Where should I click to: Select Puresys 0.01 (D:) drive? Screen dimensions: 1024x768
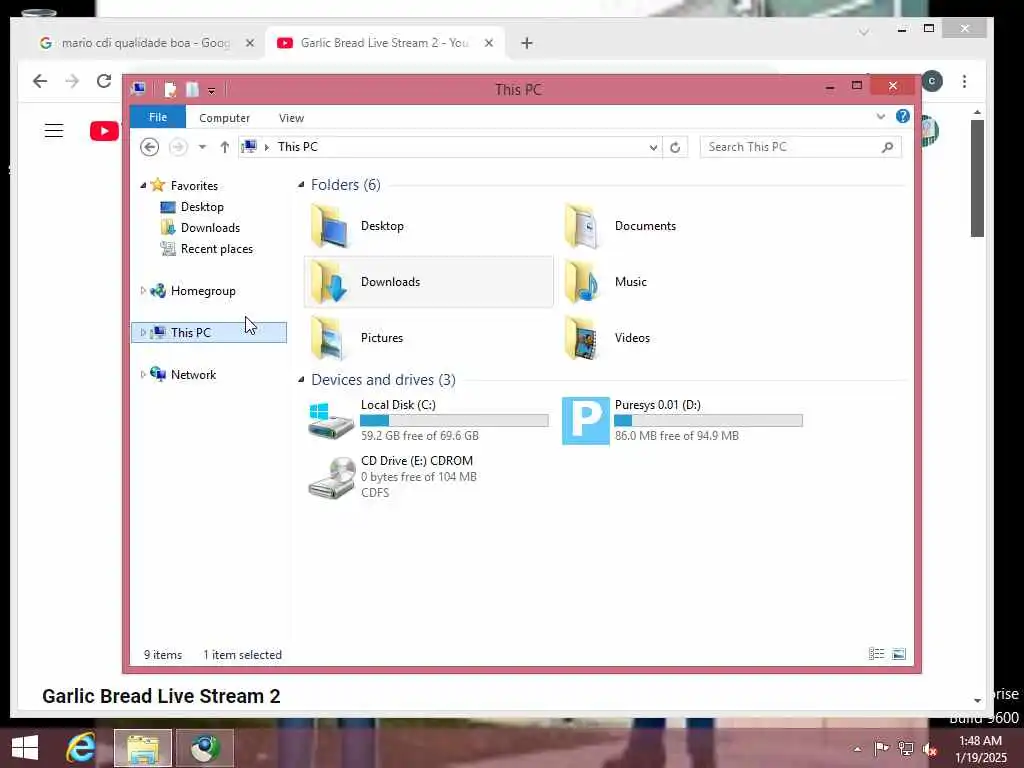(x=682, y=420)
